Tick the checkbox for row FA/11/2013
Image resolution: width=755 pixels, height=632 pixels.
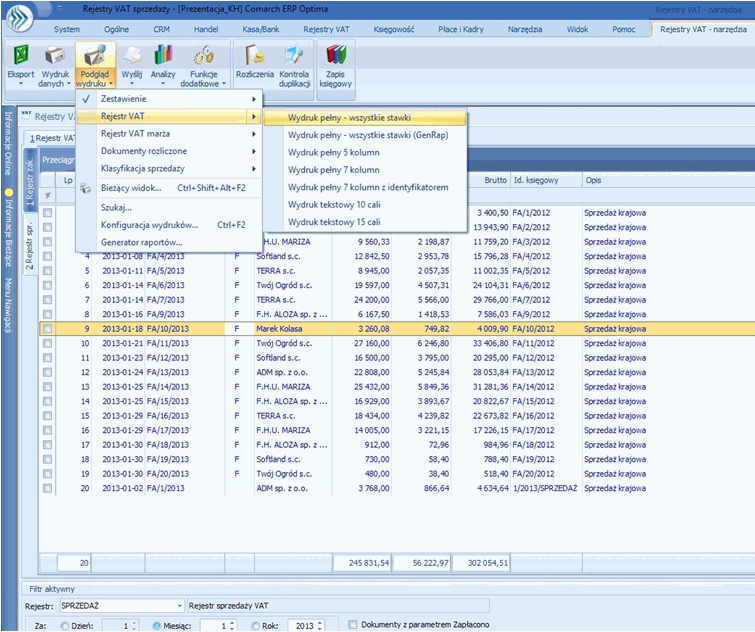click(x=47, y=343)
